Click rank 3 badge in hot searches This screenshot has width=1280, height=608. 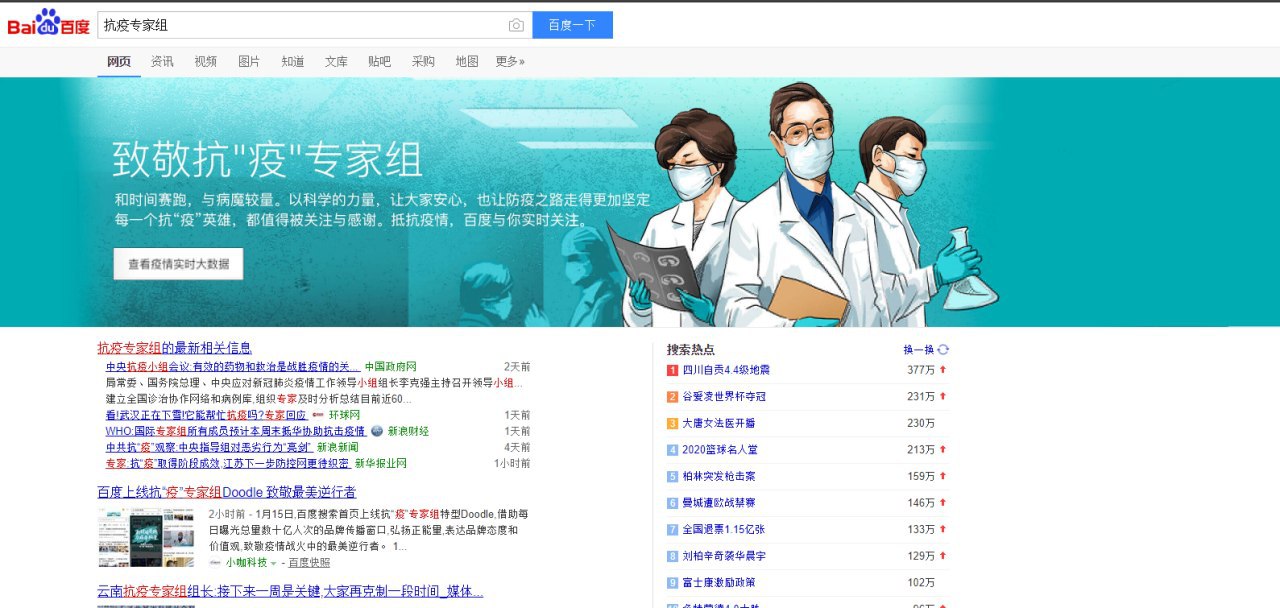pyautogui.click(x=673, y=423)
